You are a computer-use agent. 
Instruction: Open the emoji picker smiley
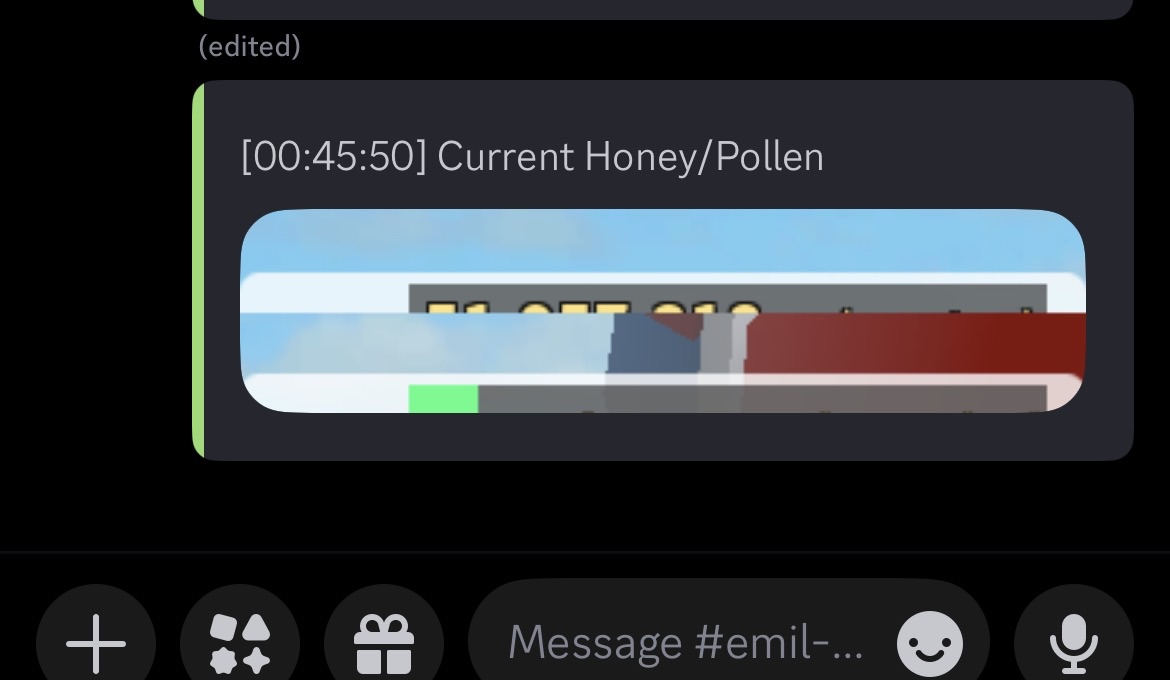[929, 643]
